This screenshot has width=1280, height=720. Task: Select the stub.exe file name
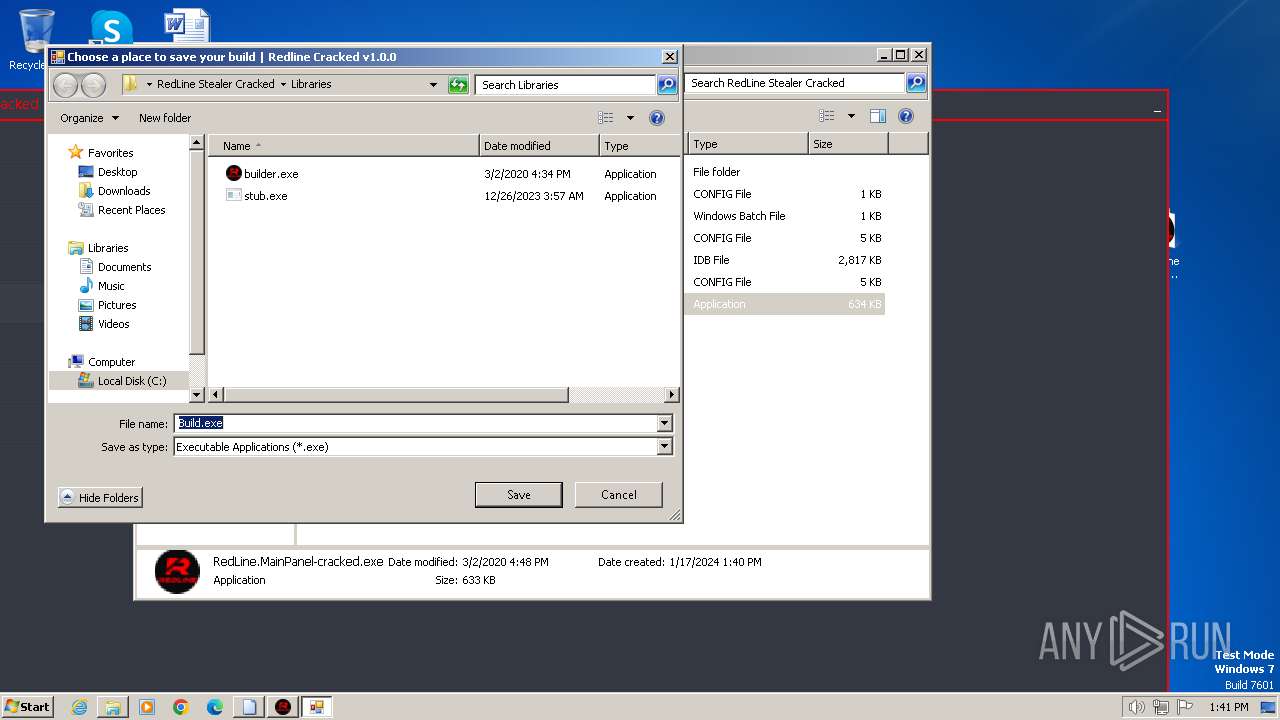[266, 196]
